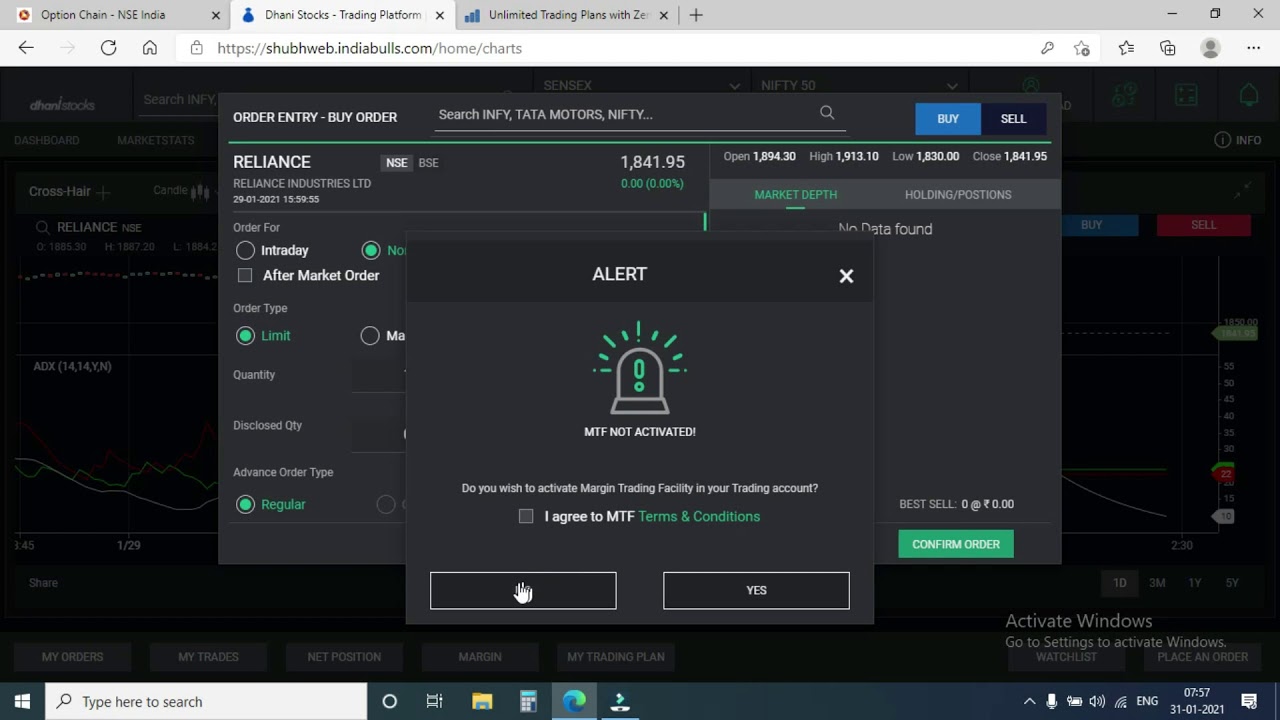Image resolution: width=1280 pixels, height=720 pixels.
Task: Reload the current page
Action: point(108,48)
